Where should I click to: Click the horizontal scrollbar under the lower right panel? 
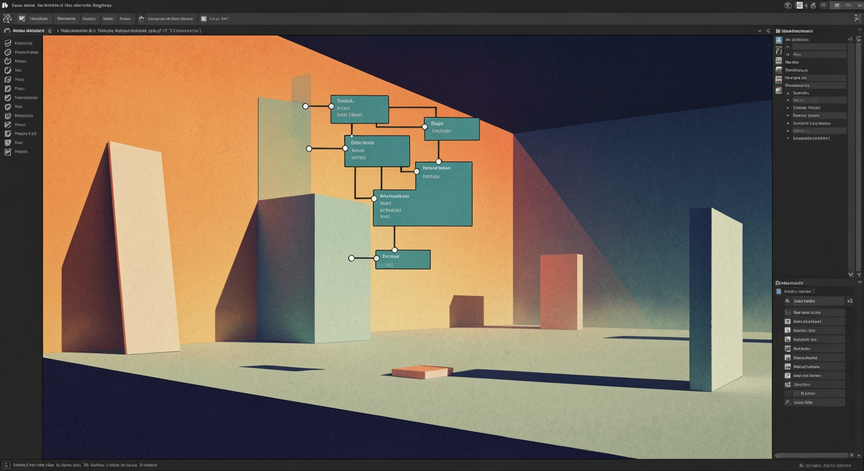tap(812, 456)
